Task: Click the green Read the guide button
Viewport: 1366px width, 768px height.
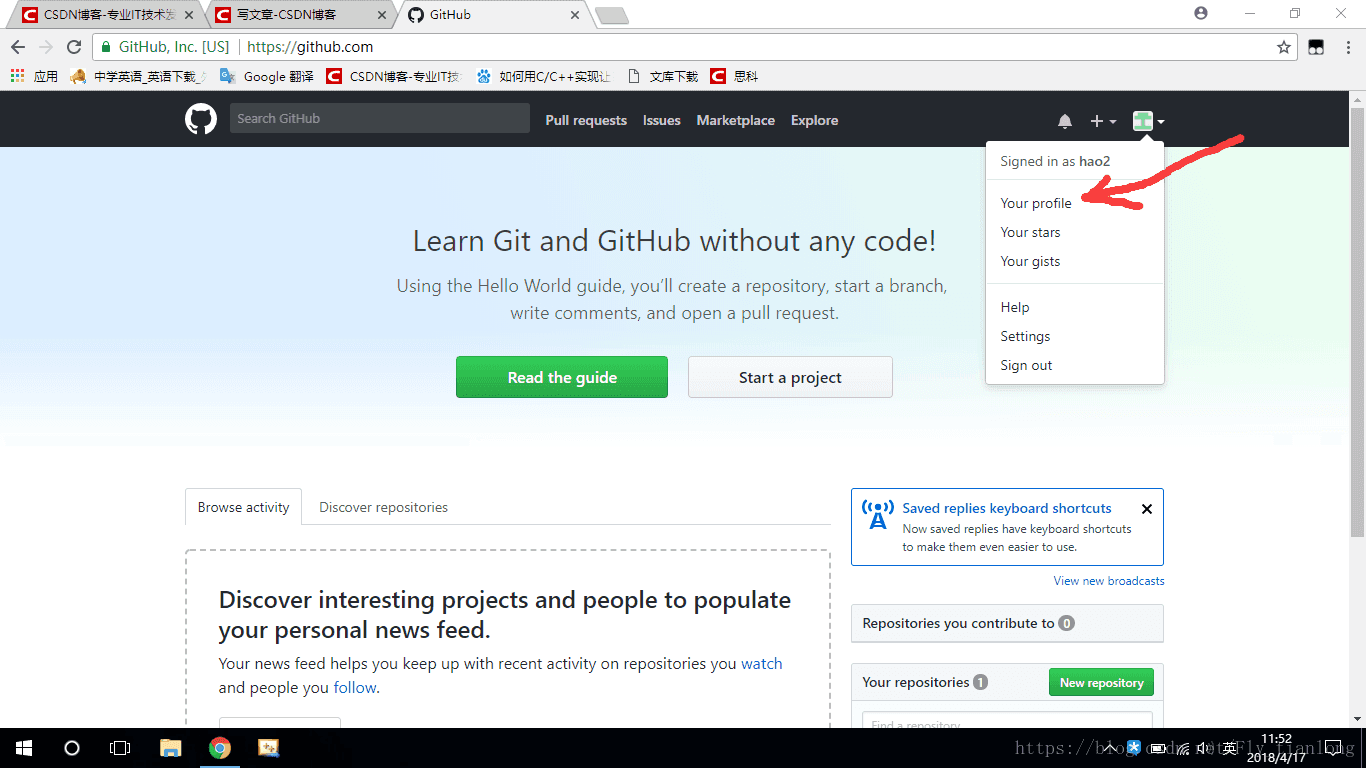Action: click(x=562, y=377)
